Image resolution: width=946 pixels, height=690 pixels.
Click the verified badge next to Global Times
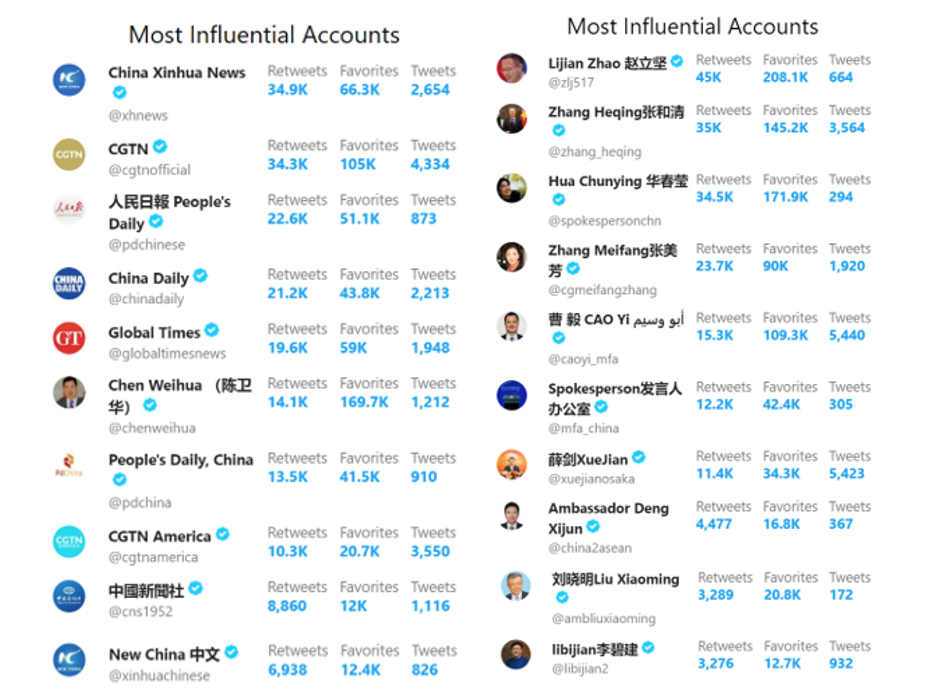click(x=212, y=331)
